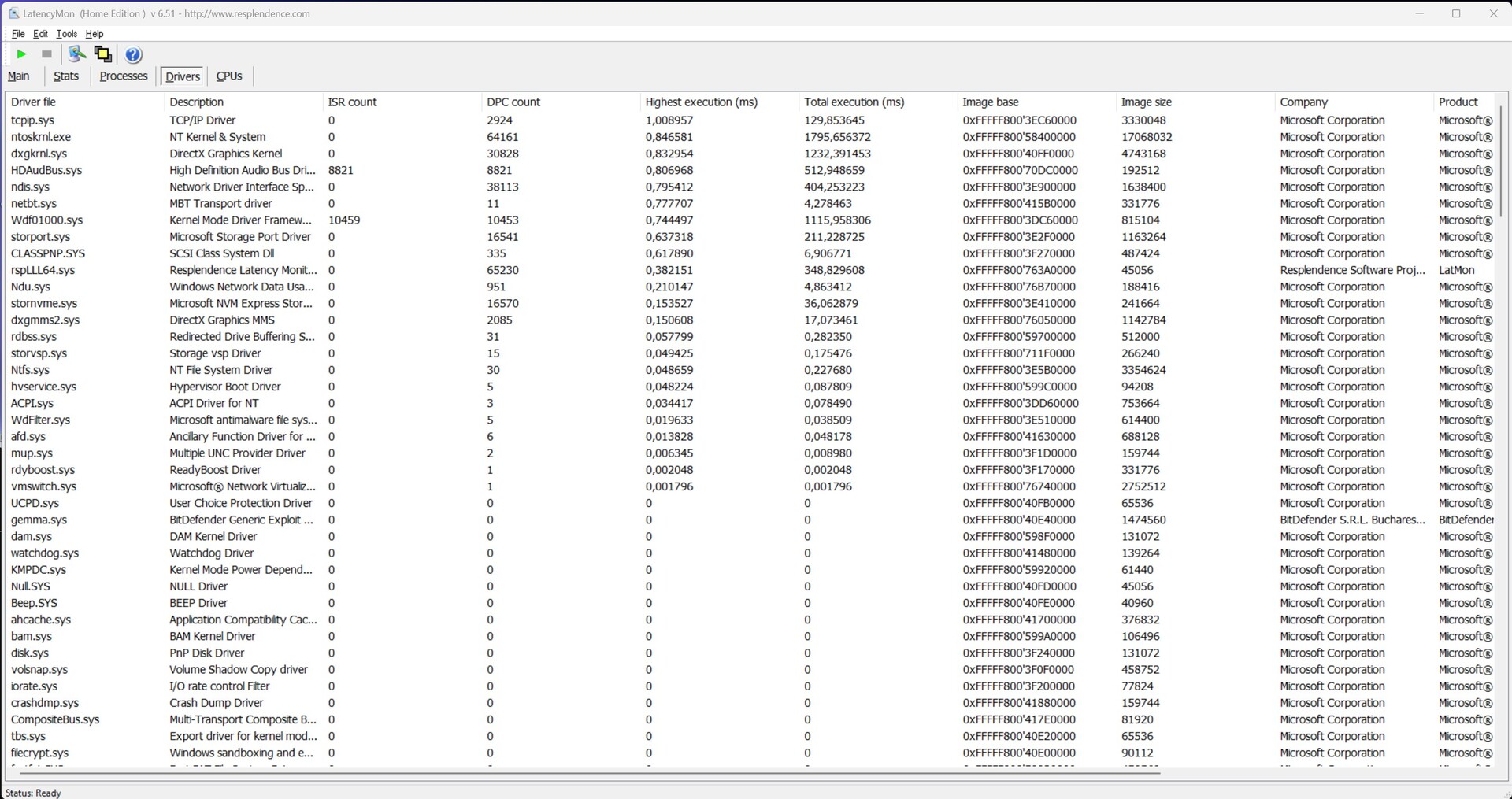
Task: Switch to the Main tab
Action: [19, 76]
